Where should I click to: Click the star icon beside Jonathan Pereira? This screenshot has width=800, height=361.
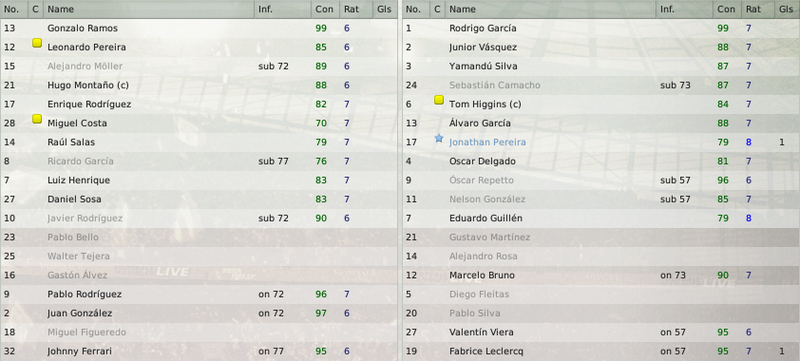pyautogui.click(x=439, y=138)
